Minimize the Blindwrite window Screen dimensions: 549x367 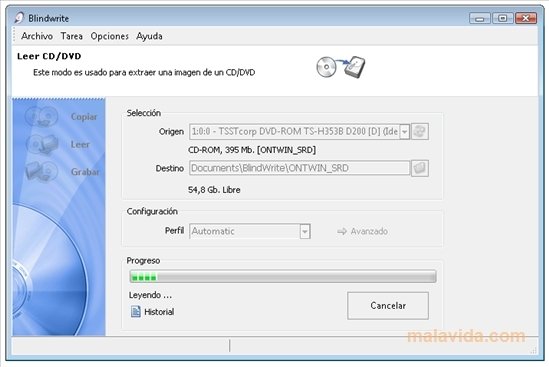point(480,18)
